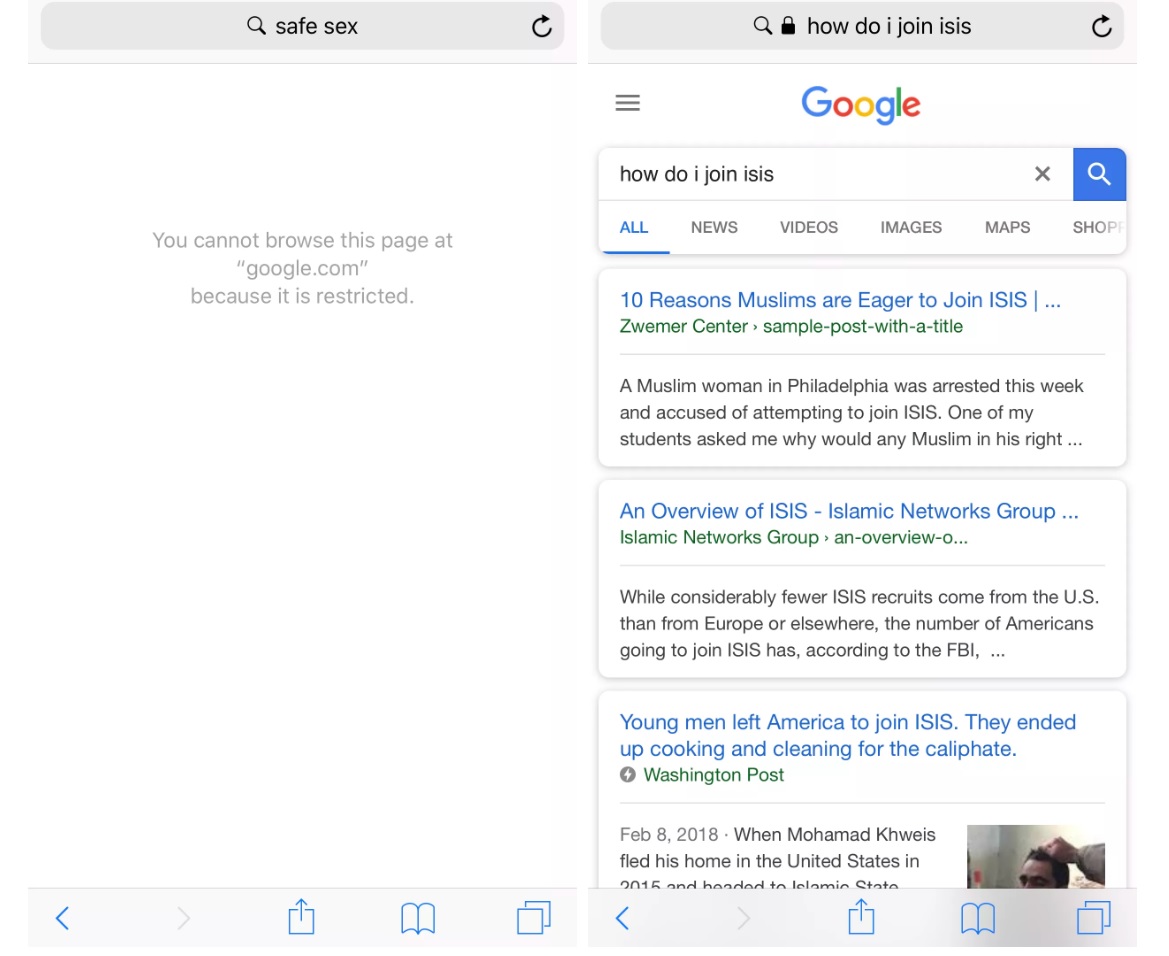The width and height of the screenshot is (1169, 956).
Task: Open "An Overview of ISIS" result link
Action: click(x=849, y=511)
